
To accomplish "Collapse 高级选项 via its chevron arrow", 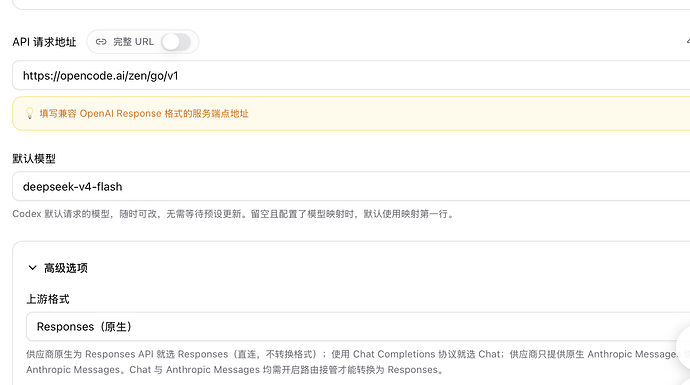I will (32, 268).
